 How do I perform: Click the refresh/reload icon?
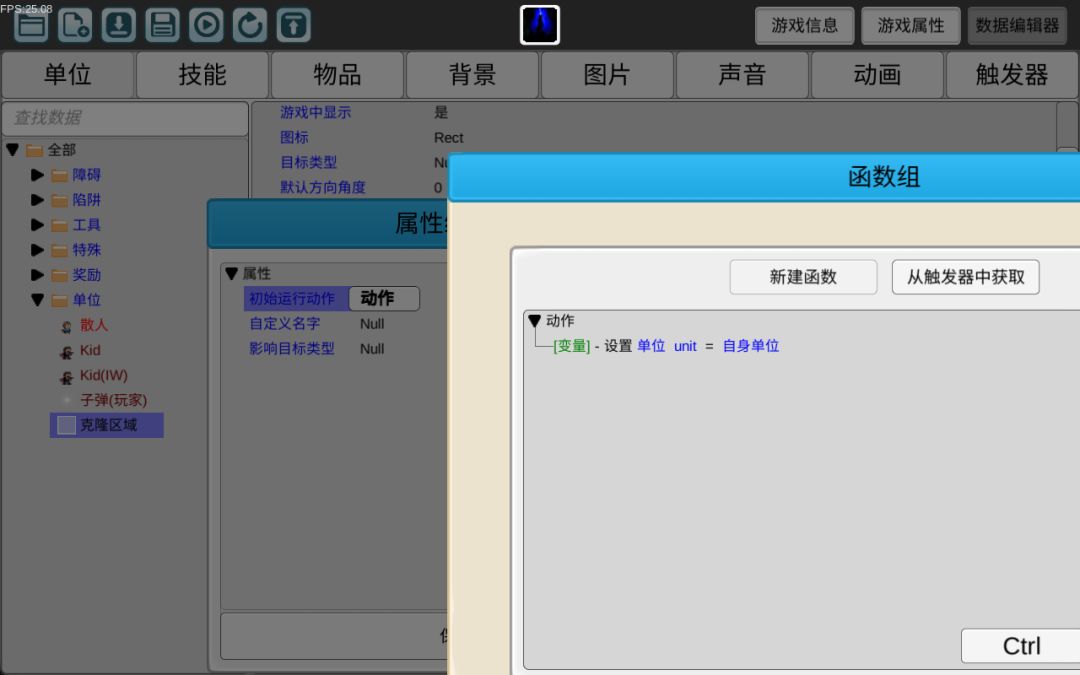[x=250, y=25]
